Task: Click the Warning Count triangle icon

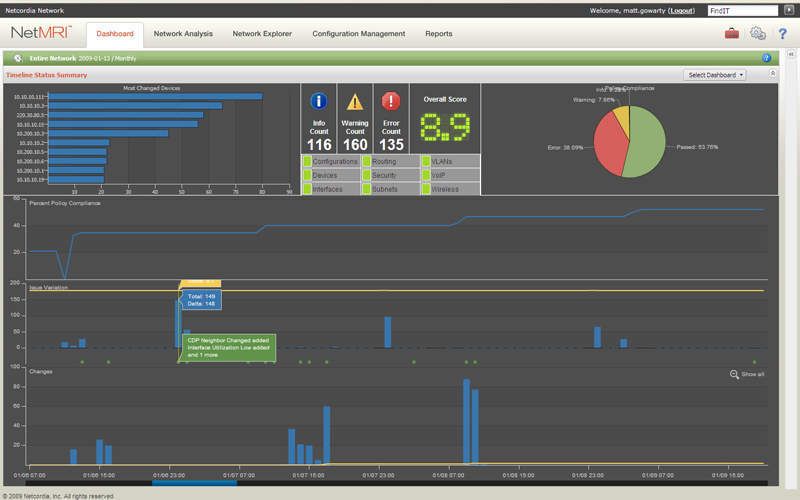Action: (355, 102)
